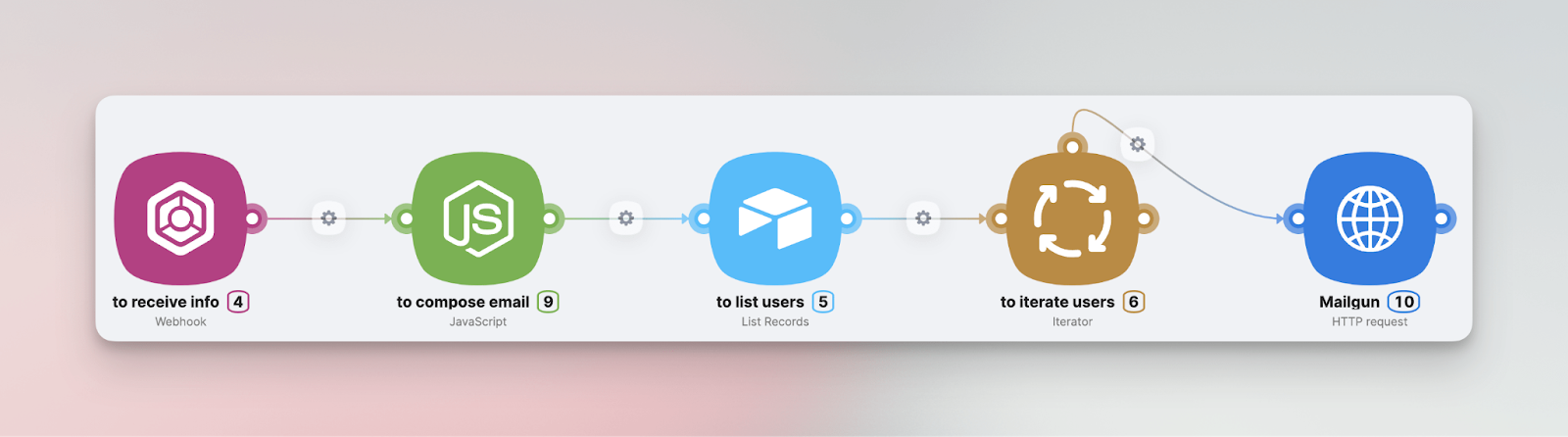Click the Iterator node top output connector
The width and height of the screenshot is (1568, 437).
(x=1072, y=147)
